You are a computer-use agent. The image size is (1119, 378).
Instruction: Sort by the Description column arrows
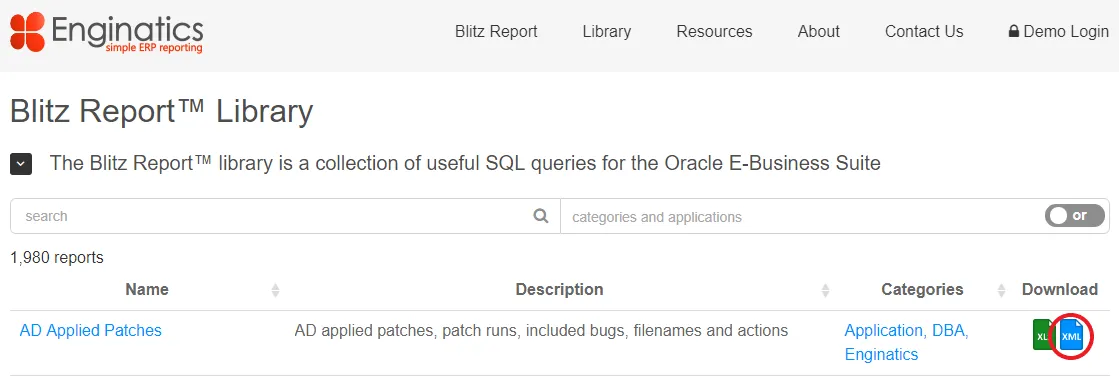click(825, 290)
